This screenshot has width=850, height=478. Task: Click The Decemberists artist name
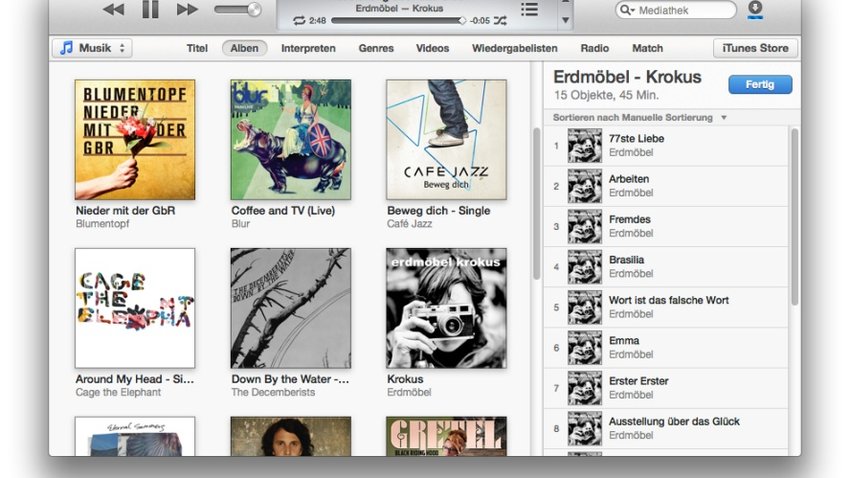tap(273, 392)
